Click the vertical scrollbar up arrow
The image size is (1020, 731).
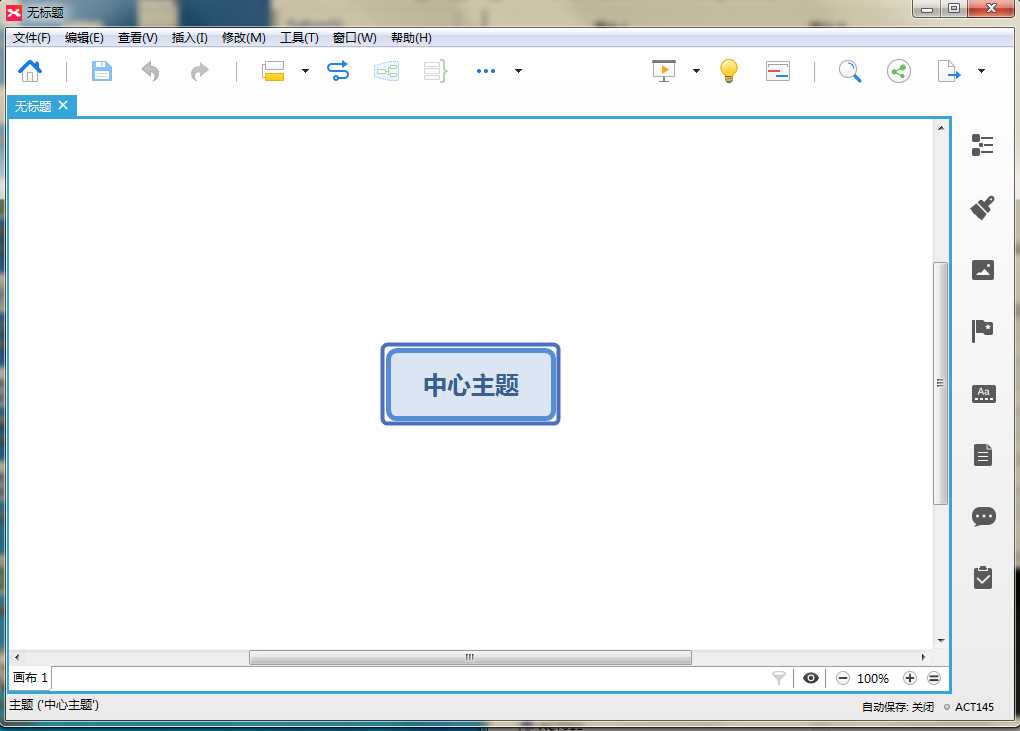[941, 128]
